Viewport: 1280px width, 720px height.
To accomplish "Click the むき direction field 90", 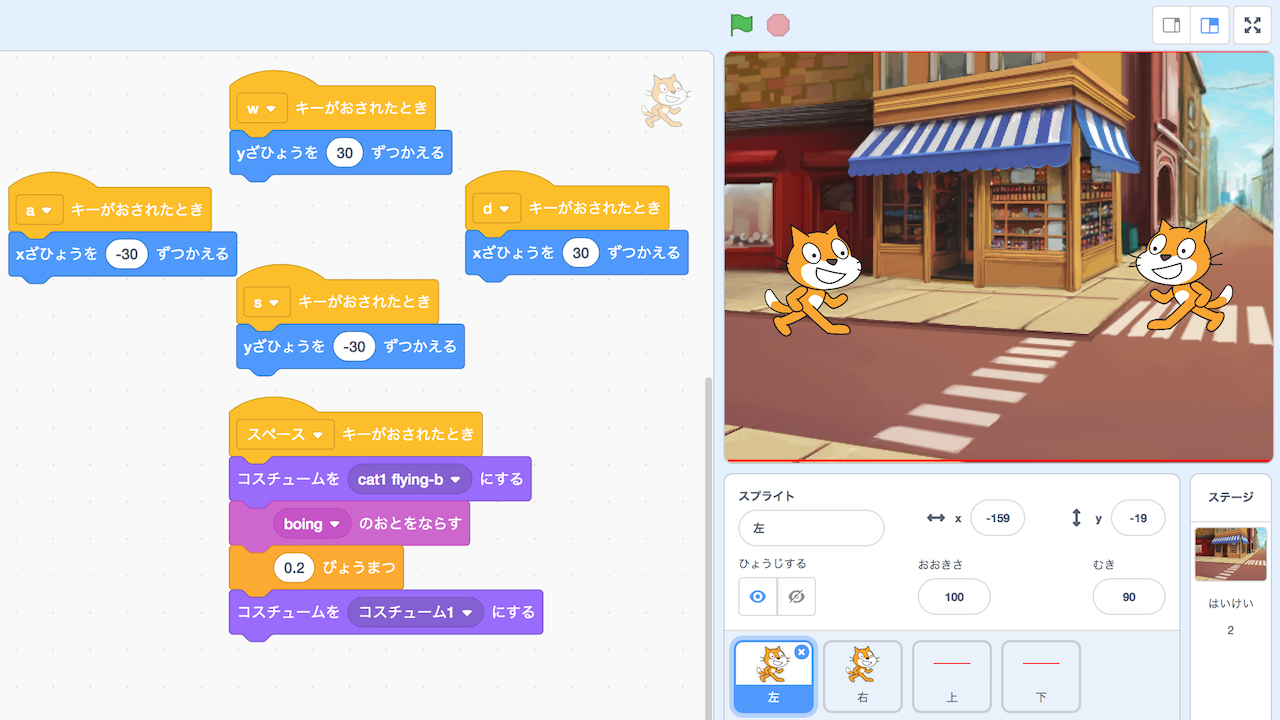I will click(1129, 597).
